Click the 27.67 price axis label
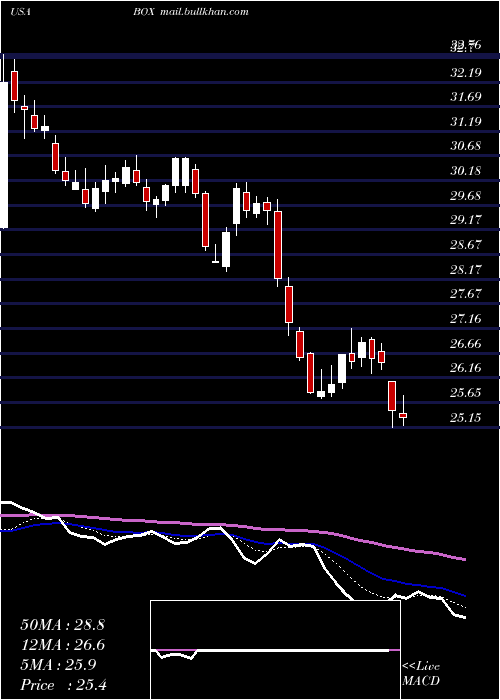Screen dimensions: 500x700 tap(466, 294)
